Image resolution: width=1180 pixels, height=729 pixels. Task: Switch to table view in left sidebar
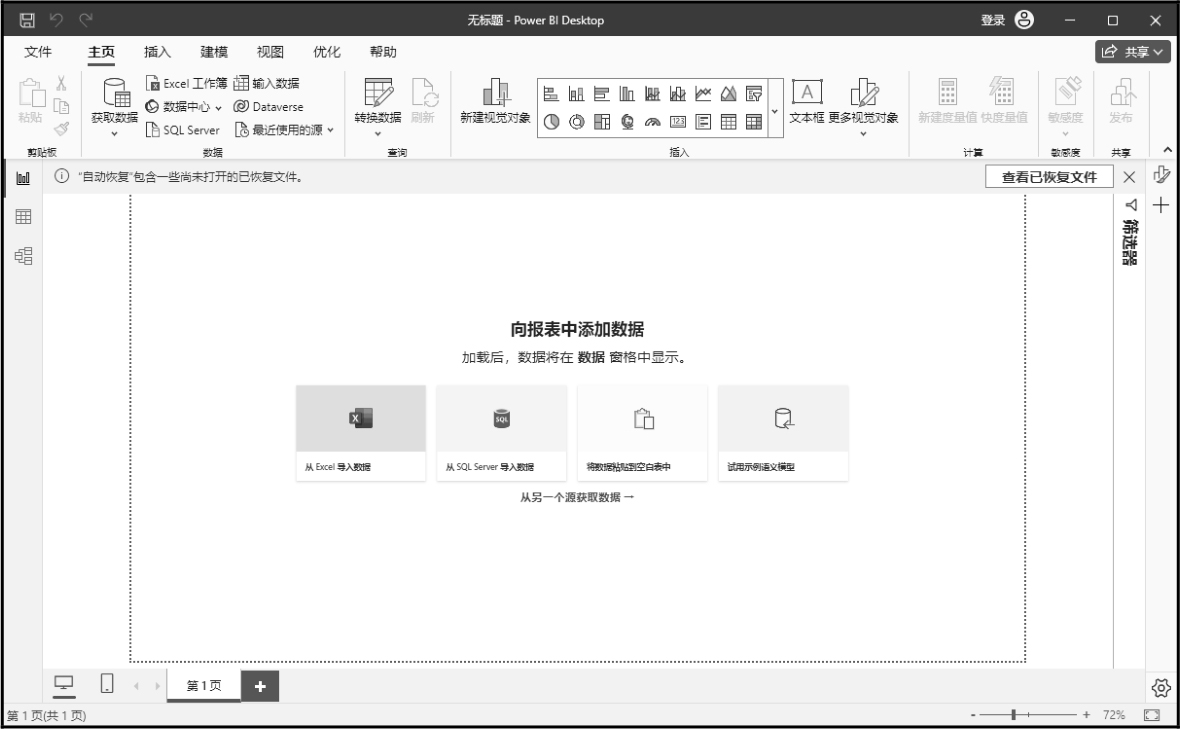[x=23, y=217]
